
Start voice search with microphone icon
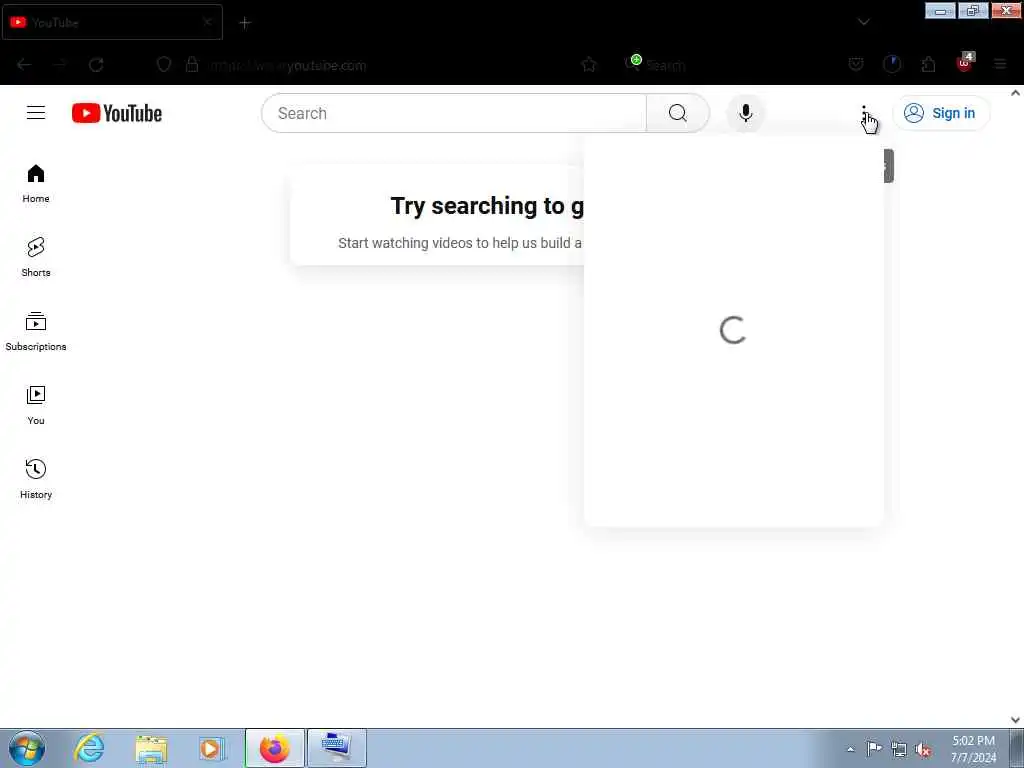click(745, 113)
